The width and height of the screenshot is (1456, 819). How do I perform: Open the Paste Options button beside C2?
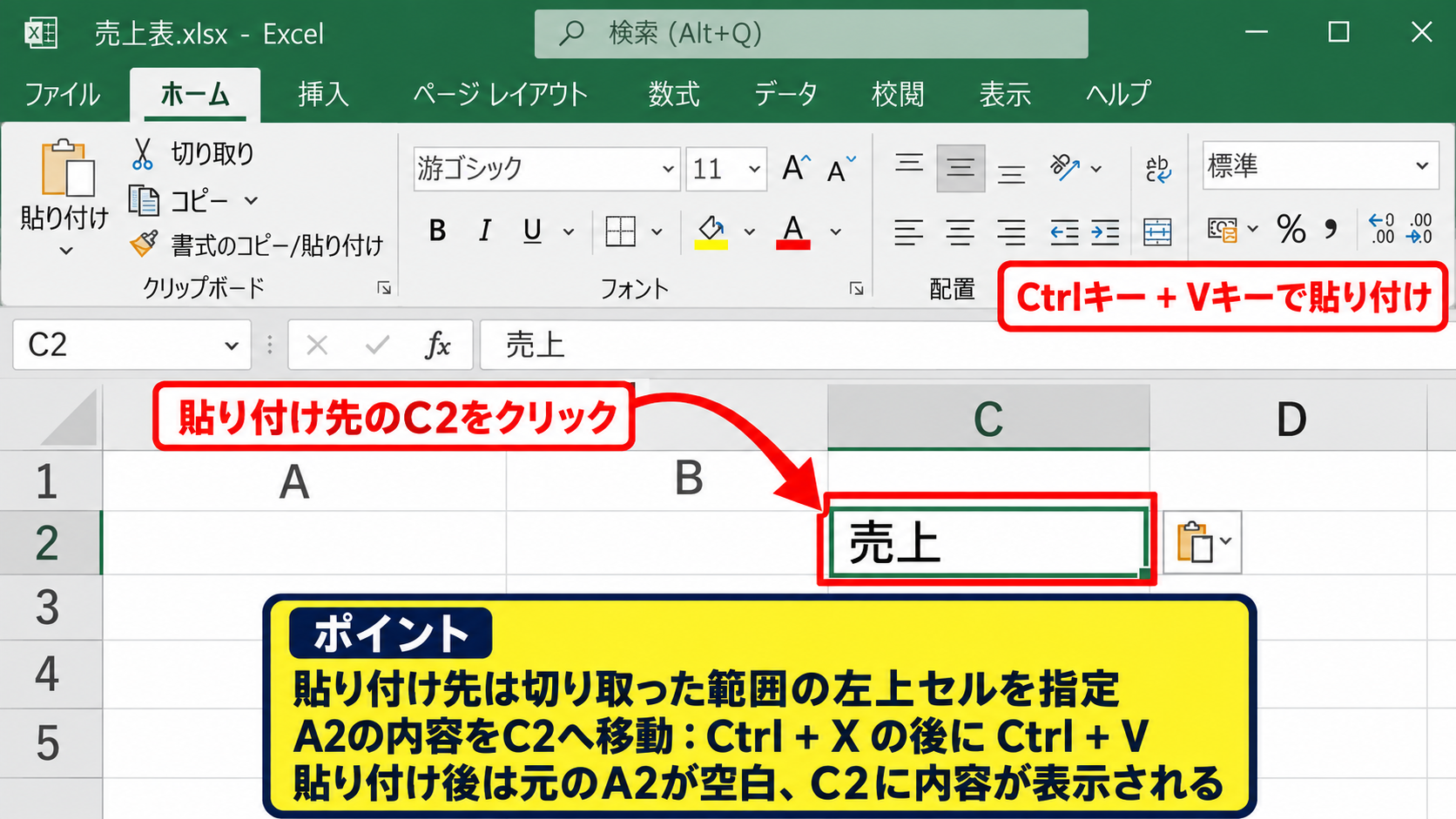tap(1202, 542)
